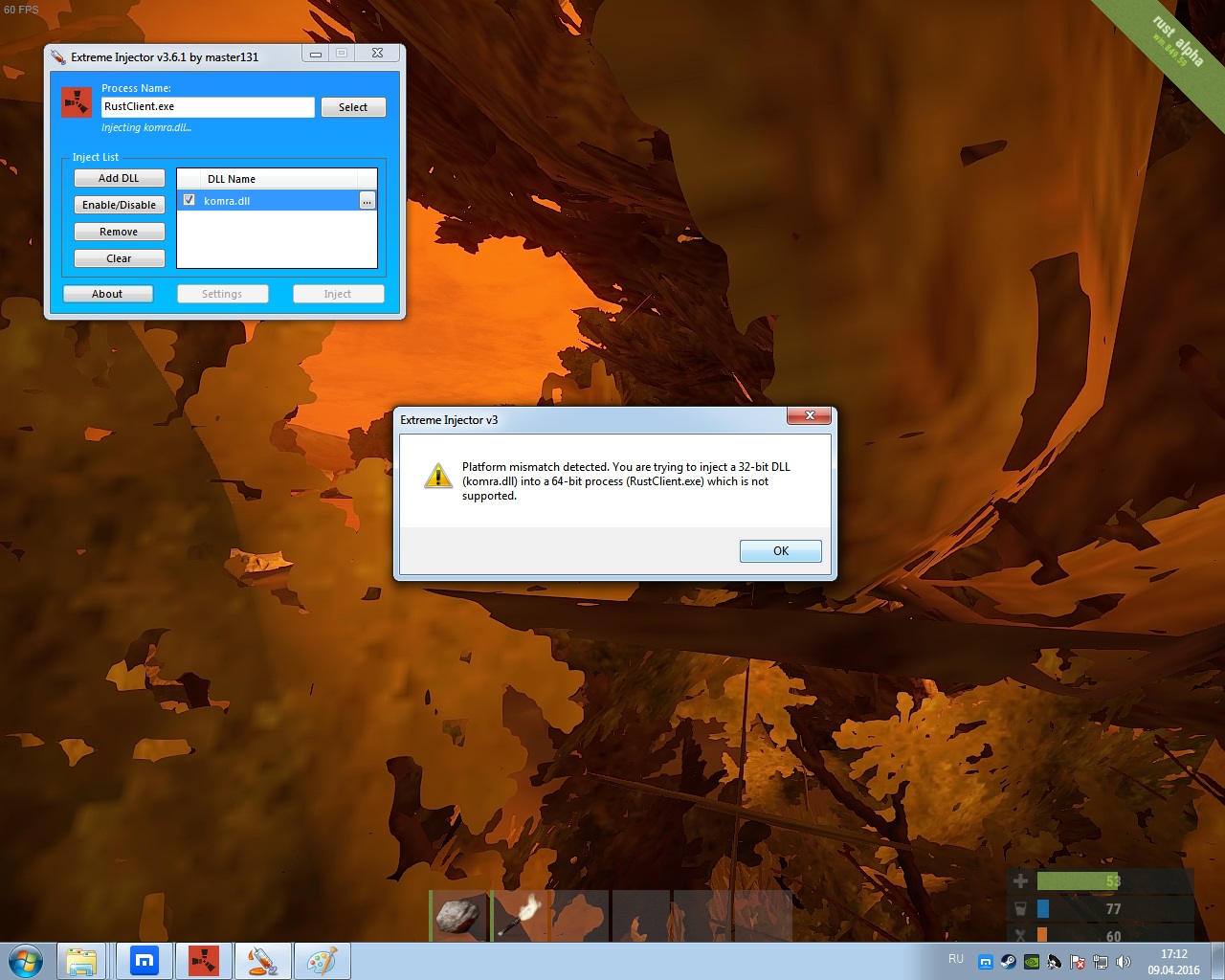Open Paint from the taskbar
The height and width of the screenshot is (980, 1225).
322,961
